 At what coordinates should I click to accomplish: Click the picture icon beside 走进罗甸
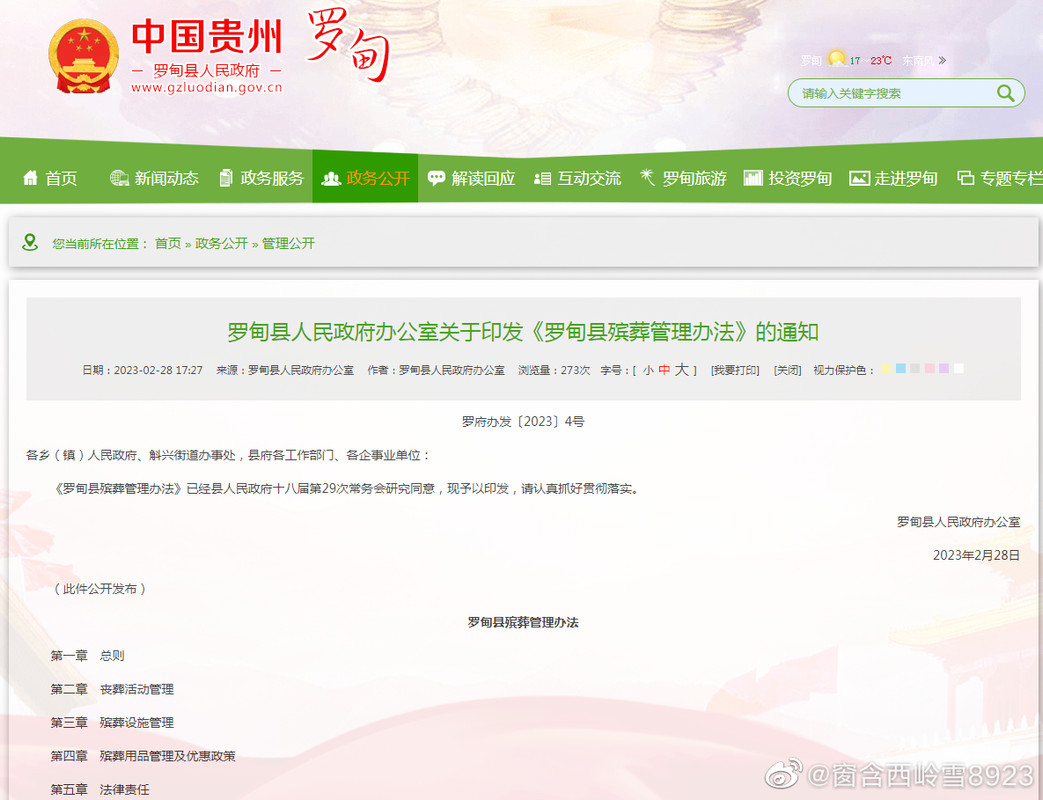click(x=859, y=178)
